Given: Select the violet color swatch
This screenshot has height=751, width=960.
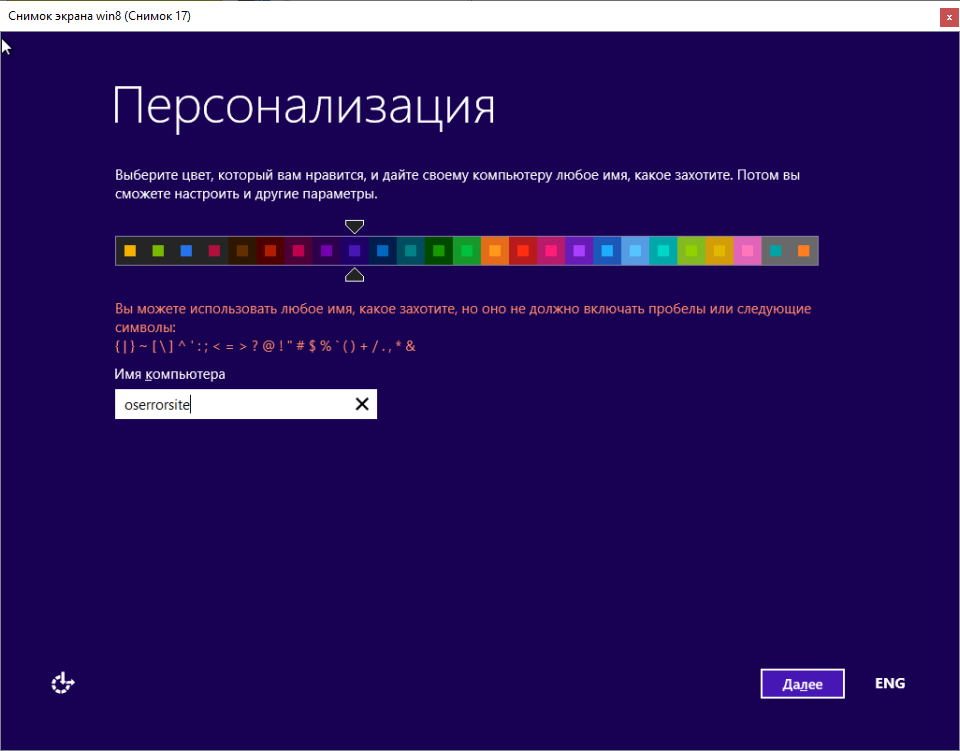Looking at the screenshot, I should coord(579,251).
